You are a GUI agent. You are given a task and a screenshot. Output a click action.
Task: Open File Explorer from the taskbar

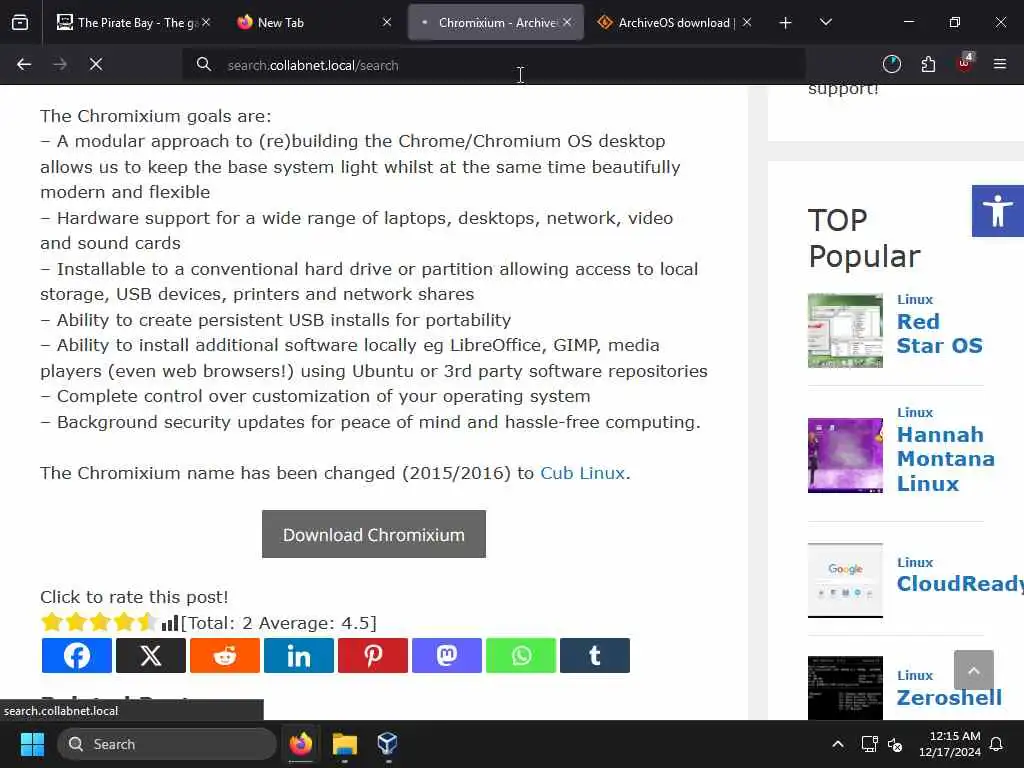tap(344, 744)
